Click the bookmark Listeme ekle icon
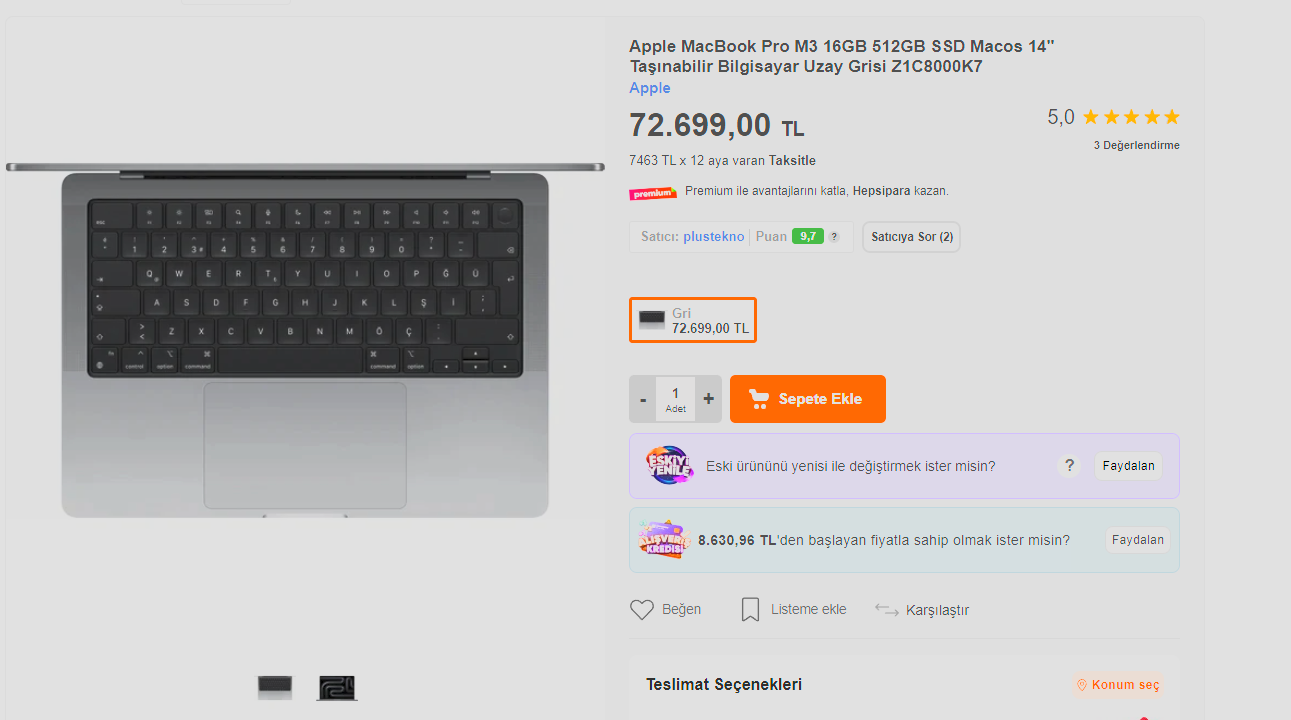Screen dimensions: 1291x720 pos(750,609)
